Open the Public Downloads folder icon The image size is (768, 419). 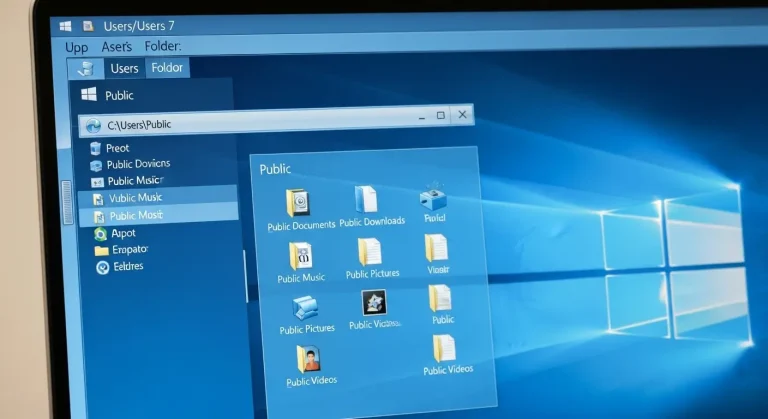(x=366, y=199)
